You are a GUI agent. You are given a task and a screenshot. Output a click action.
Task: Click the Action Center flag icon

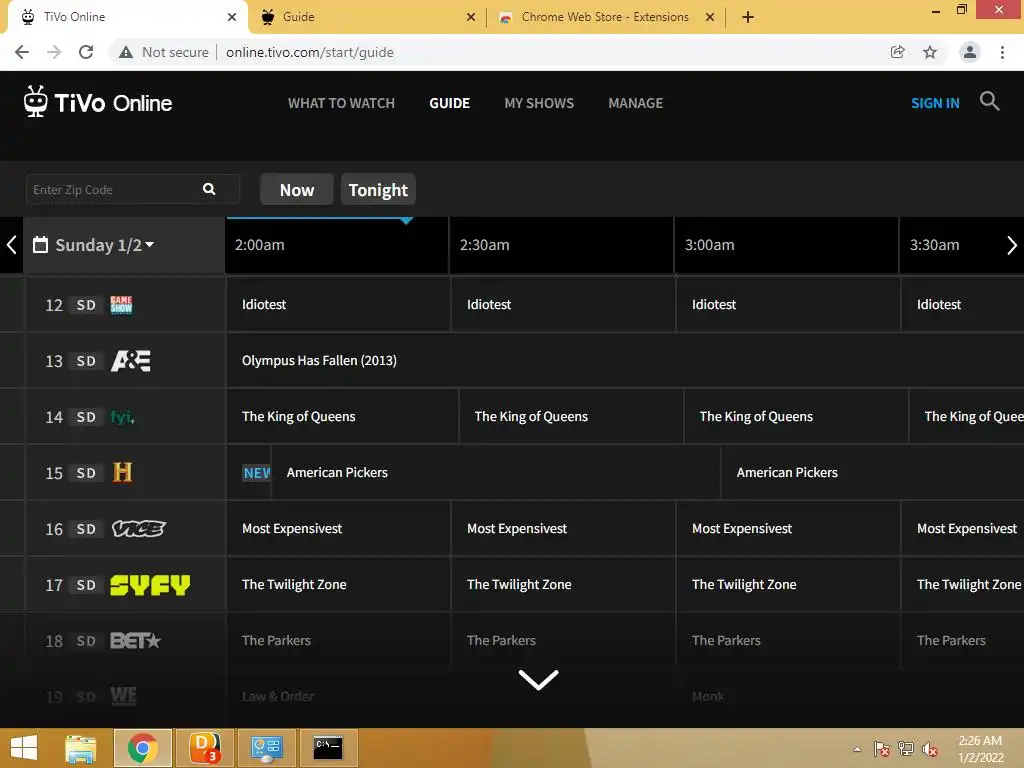pos(882,749)
